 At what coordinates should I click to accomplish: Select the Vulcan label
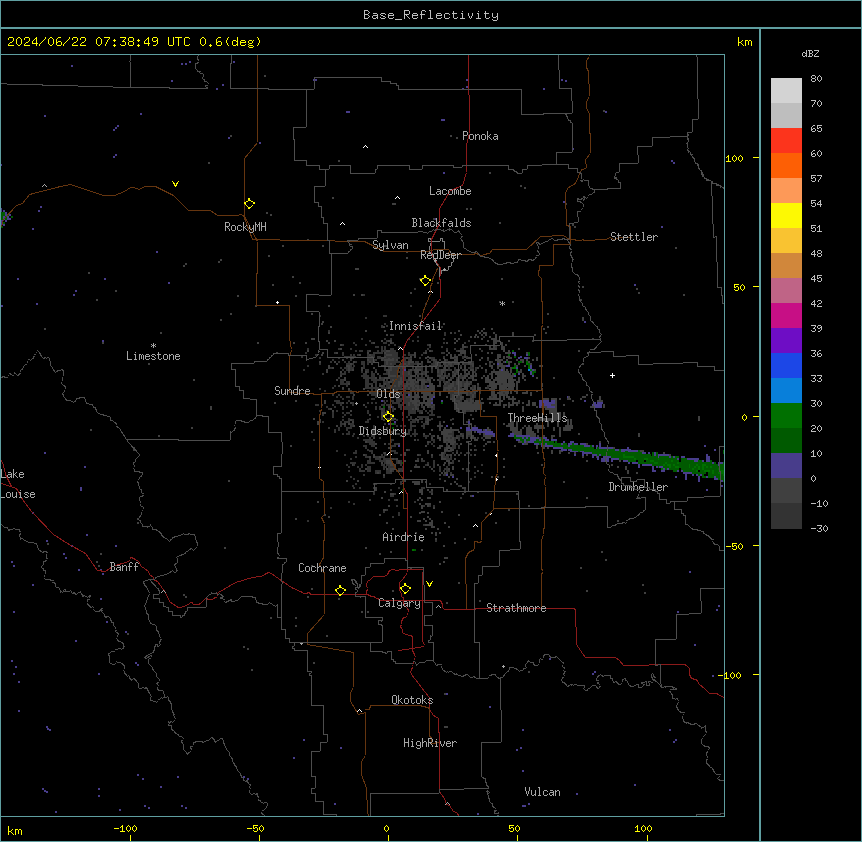pyautogui.click(x=543, y=792)
